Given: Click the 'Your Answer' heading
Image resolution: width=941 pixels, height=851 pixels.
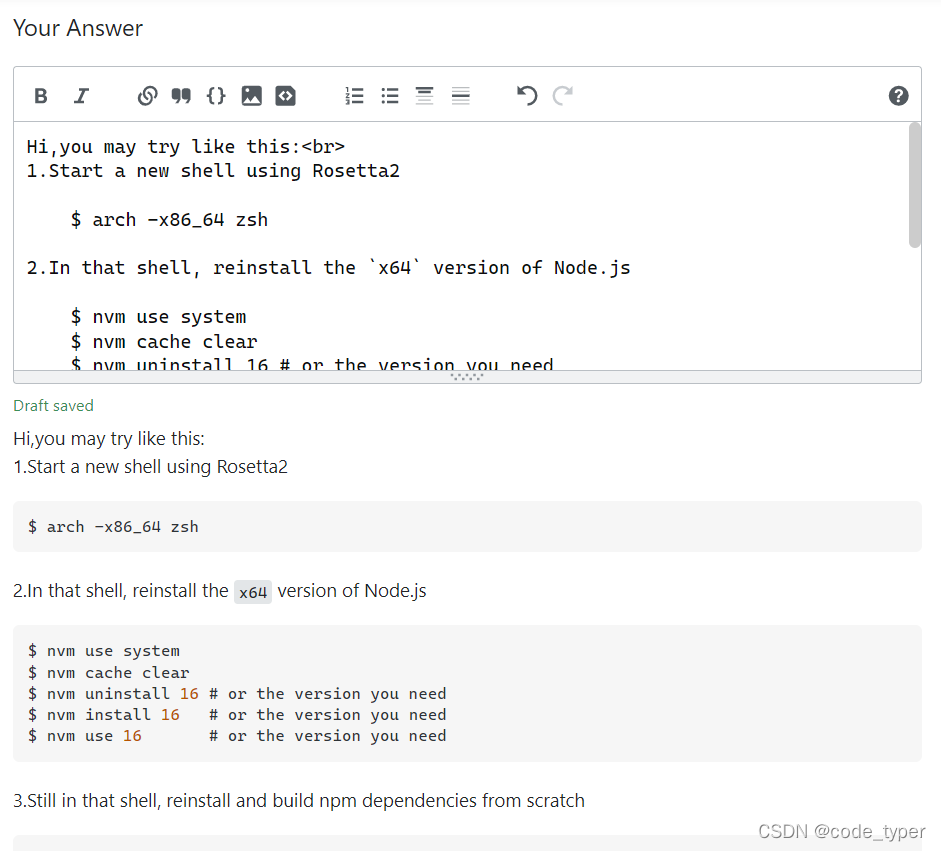Looking at the screenshot, I should pyautogui.click(x=78, y=28).
